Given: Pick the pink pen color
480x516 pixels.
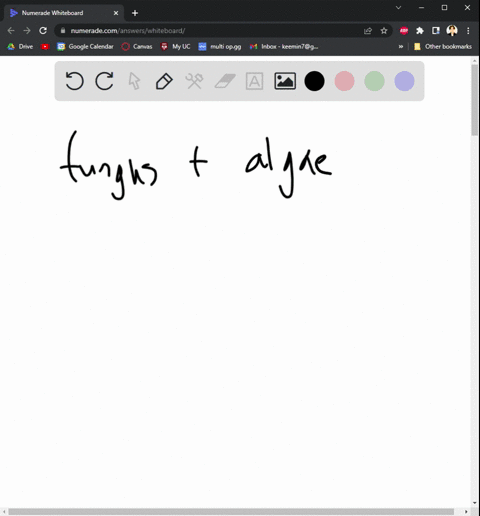Looking at the screenshot, I should (x=344, y=81).
